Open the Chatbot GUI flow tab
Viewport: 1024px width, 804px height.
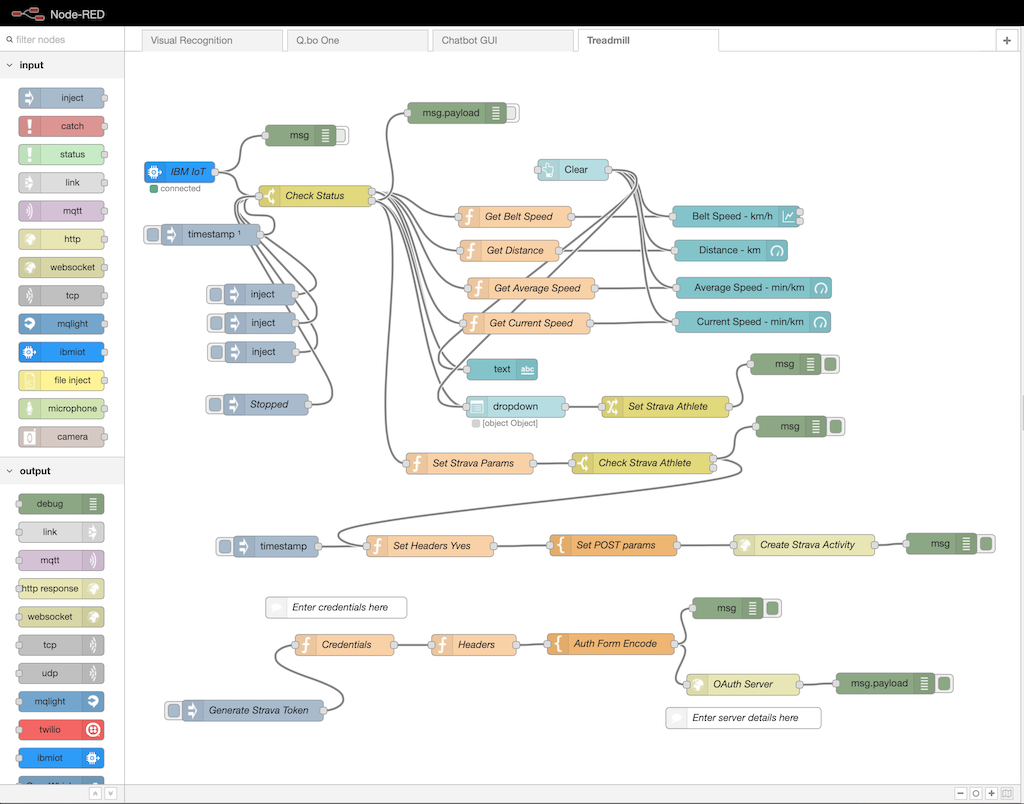503,40
